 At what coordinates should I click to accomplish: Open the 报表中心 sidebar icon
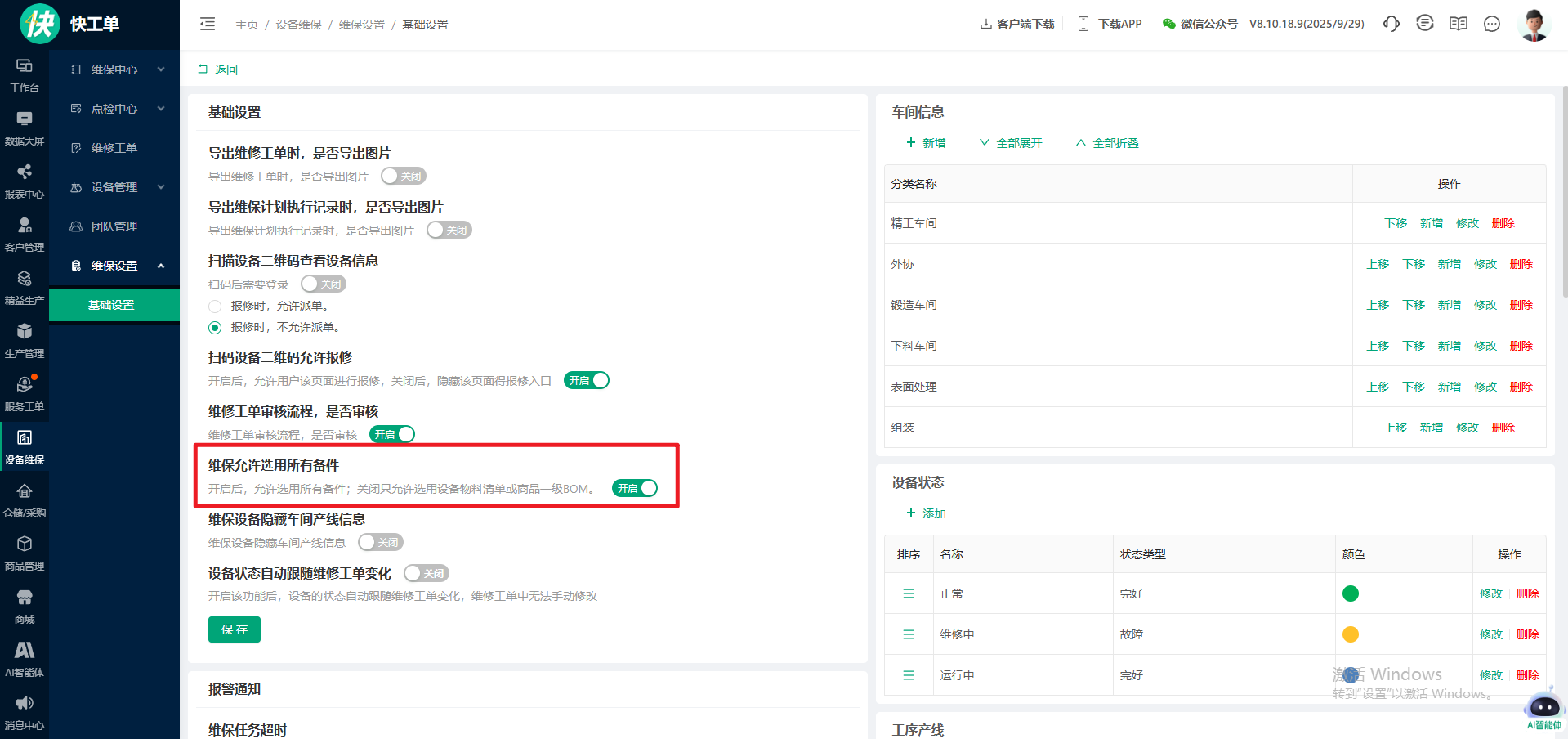click(25, 180)
